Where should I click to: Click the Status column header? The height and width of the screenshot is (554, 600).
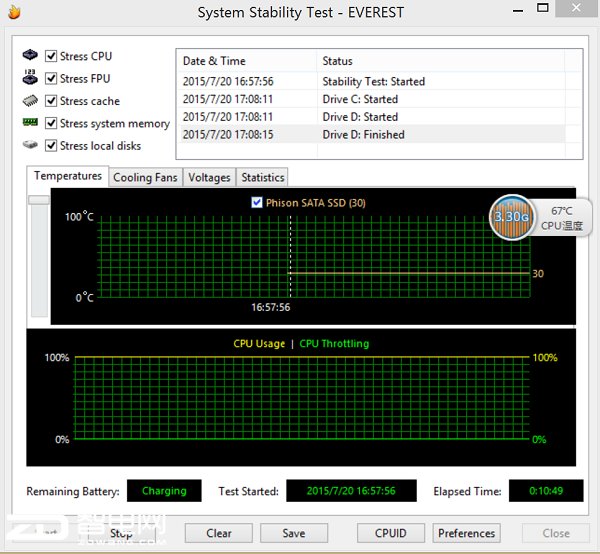click(441, 61)
